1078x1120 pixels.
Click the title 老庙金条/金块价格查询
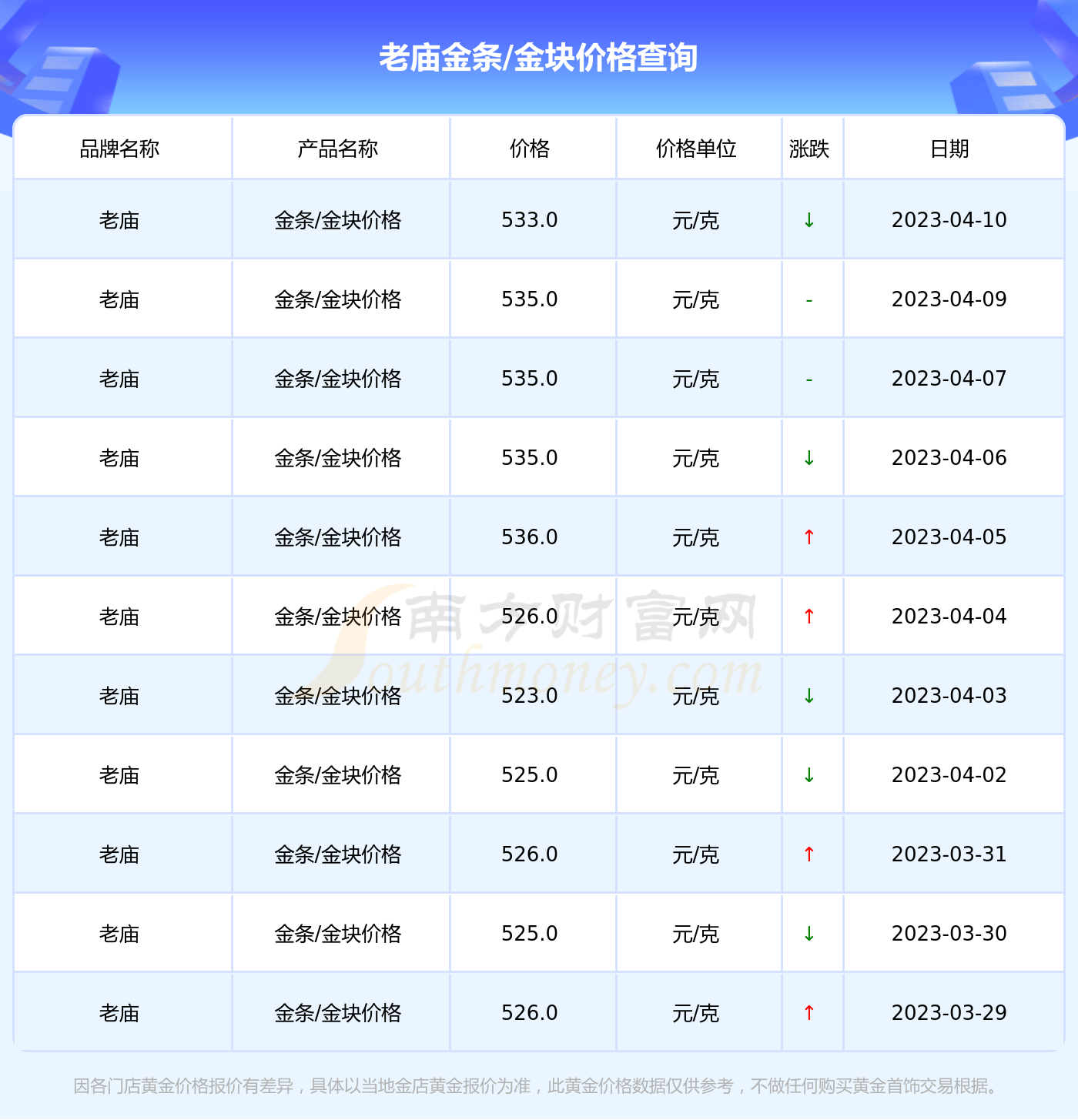[538, 58]
